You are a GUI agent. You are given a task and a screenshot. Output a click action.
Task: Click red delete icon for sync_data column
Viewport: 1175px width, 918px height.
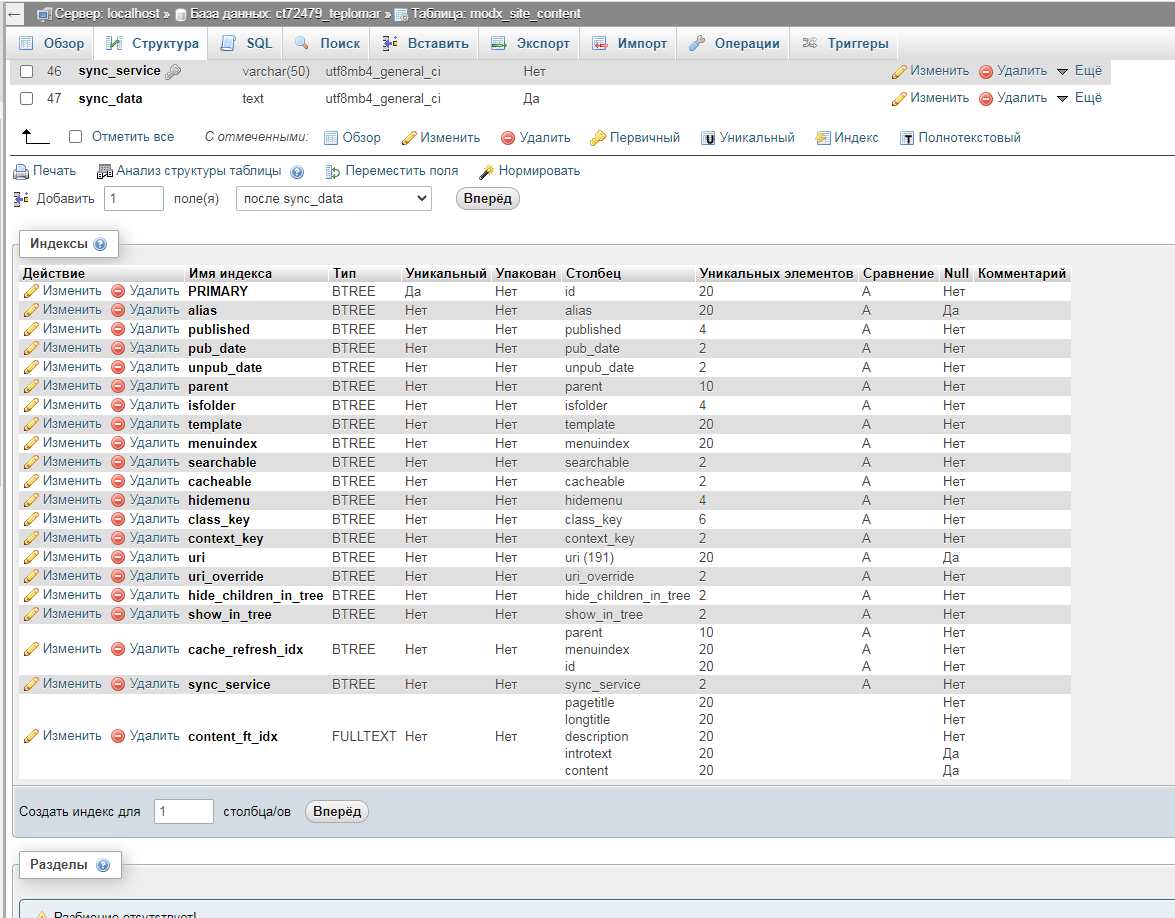pyautogui.click(x=986, y=99)
